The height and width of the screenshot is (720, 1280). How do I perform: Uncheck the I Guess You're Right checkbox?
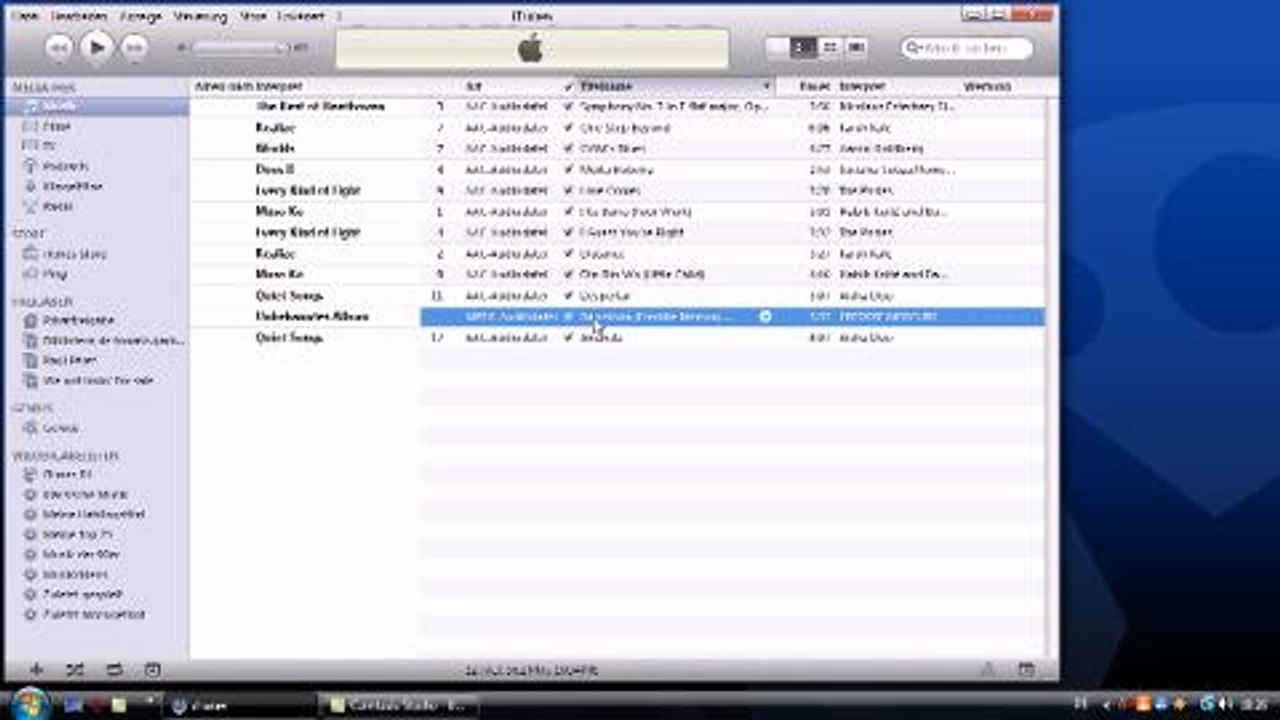coord(569,232)
